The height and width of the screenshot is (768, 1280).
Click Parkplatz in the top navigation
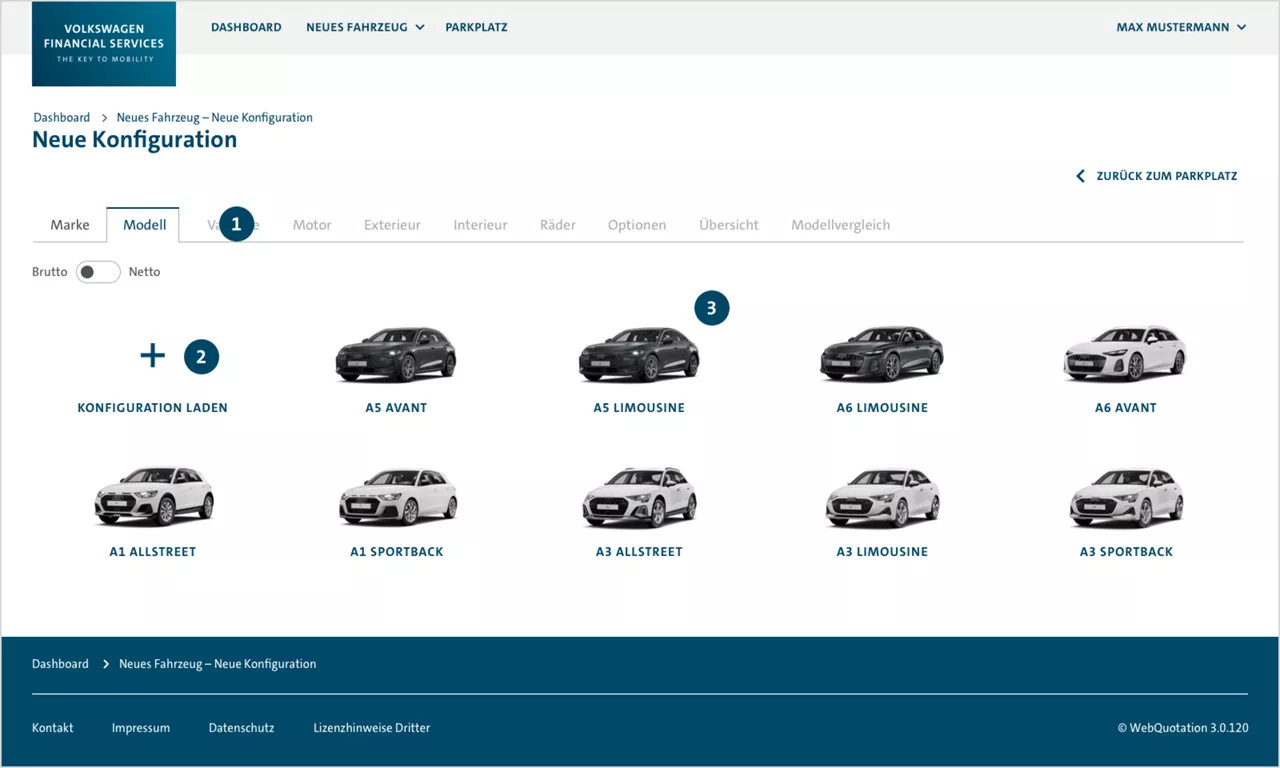pyautogui.click(x=476, y=27)
